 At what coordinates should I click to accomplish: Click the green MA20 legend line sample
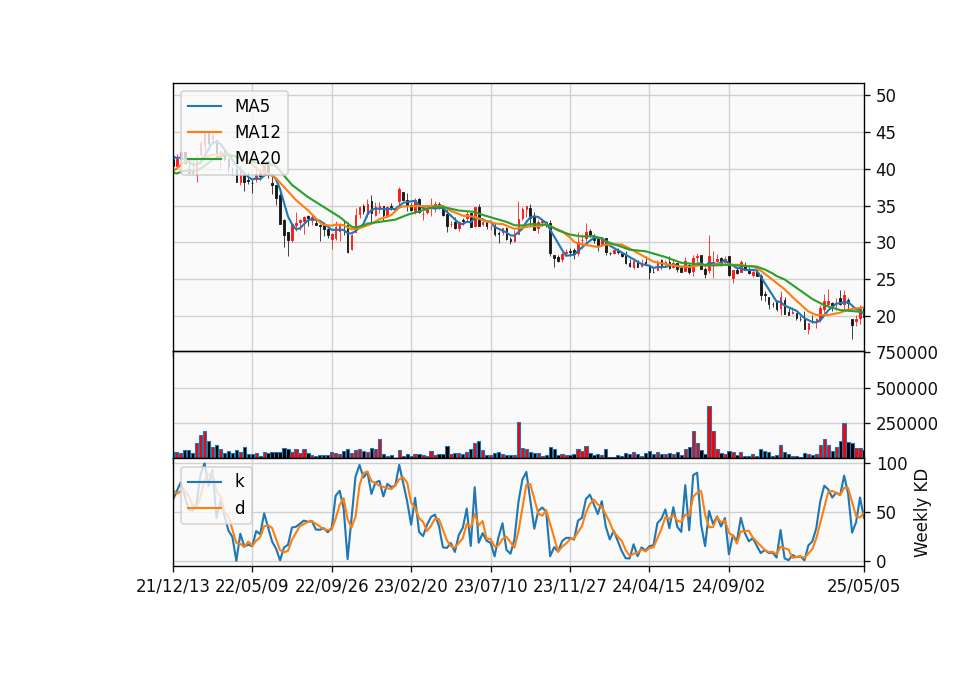tap(204, 158)
